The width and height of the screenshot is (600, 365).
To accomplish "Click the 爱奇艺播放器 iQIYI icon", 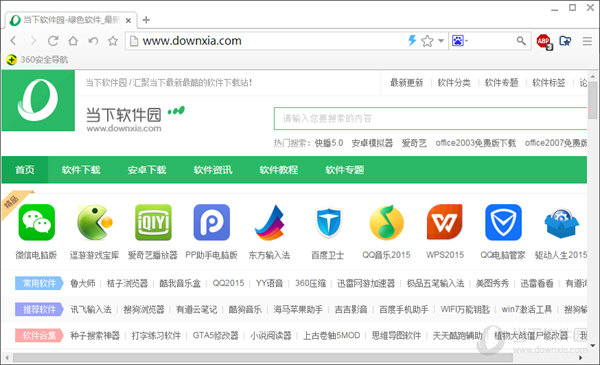I will [153, 222].
